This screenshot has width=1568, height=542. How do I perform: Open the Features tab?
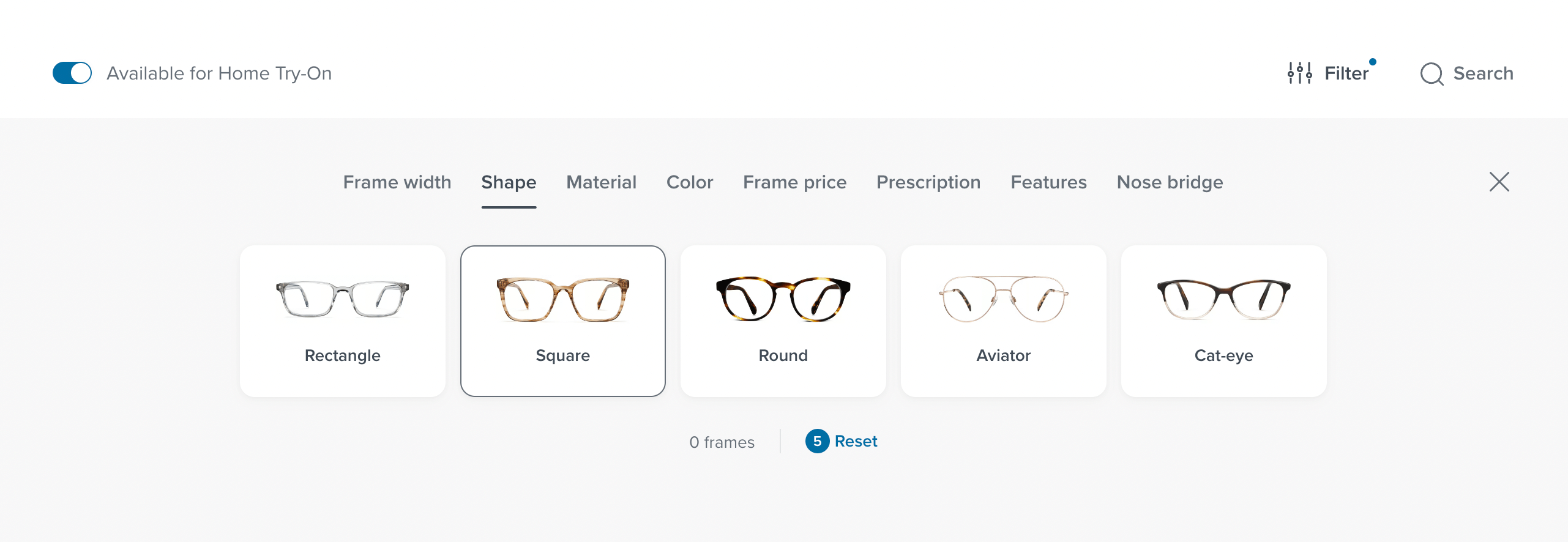1048,182
